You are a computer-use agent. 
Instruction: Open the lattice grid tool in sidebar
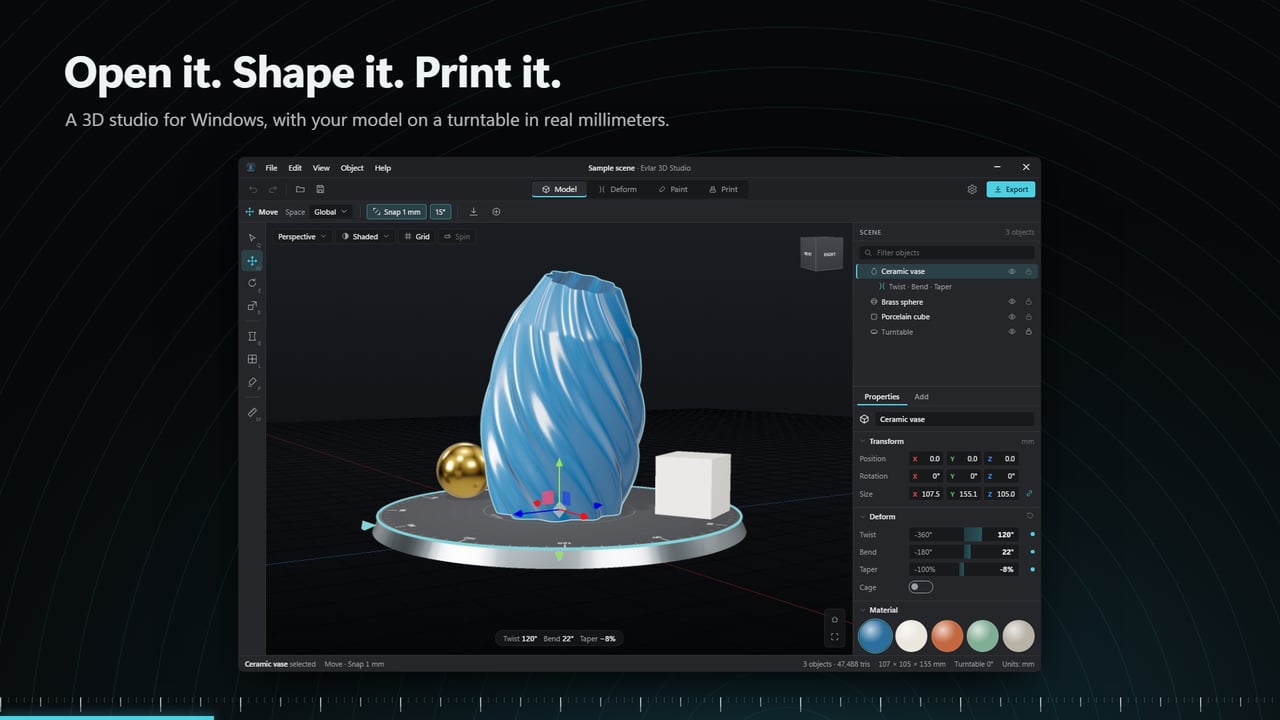pyautogui.click(x=252, y=359)
